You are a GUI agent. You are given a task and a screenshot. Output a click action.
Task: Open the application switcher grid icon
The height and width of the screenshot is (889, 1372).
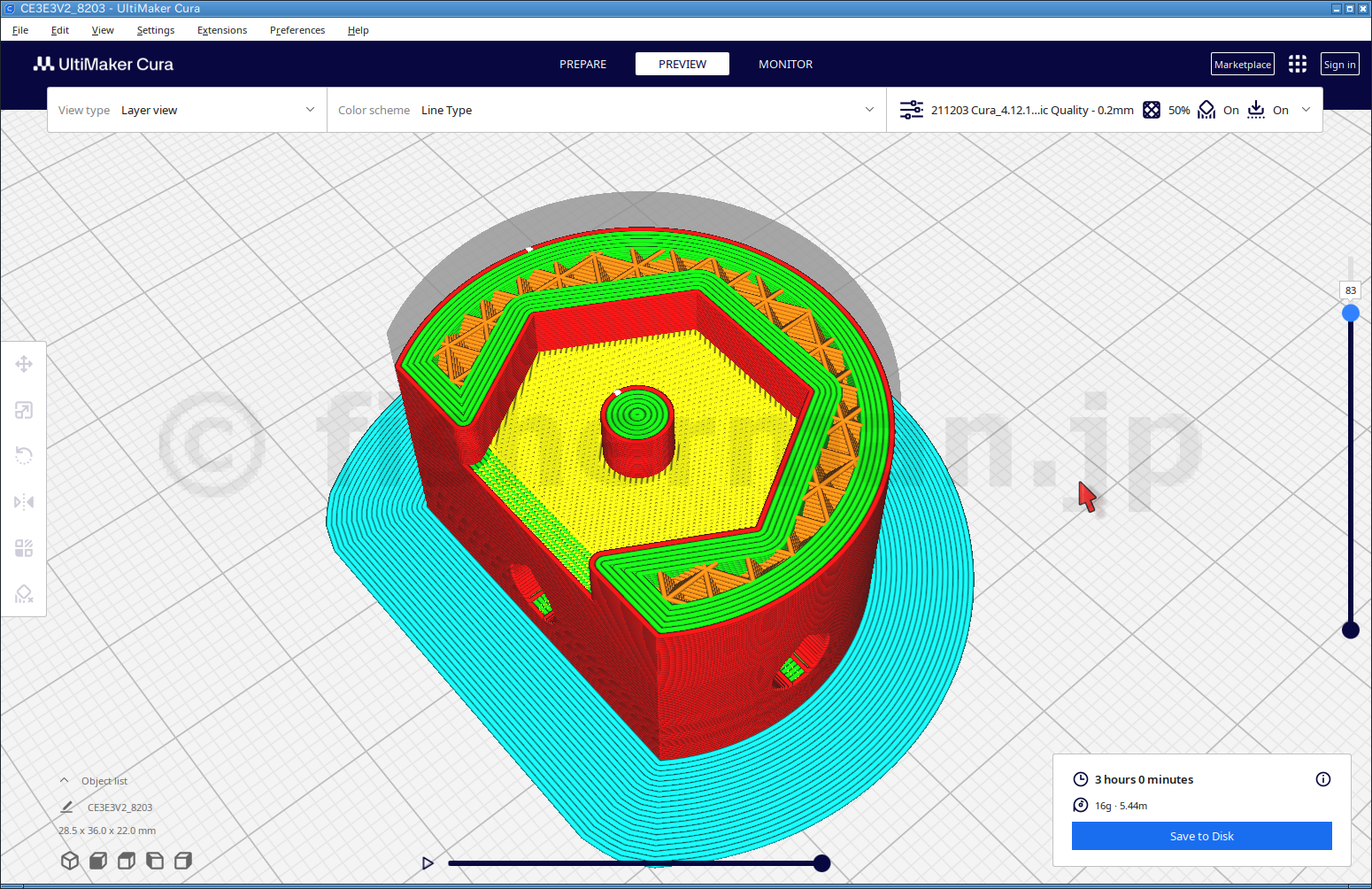(1298, 64)
